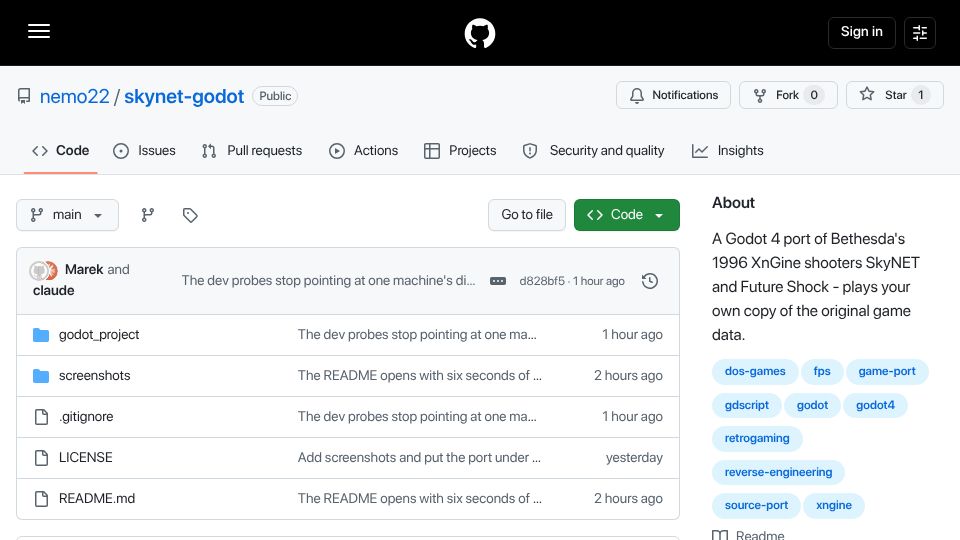This screenshot has width=960, height=540.
Task: Click the README.md file icon
Action: [41, 499]
